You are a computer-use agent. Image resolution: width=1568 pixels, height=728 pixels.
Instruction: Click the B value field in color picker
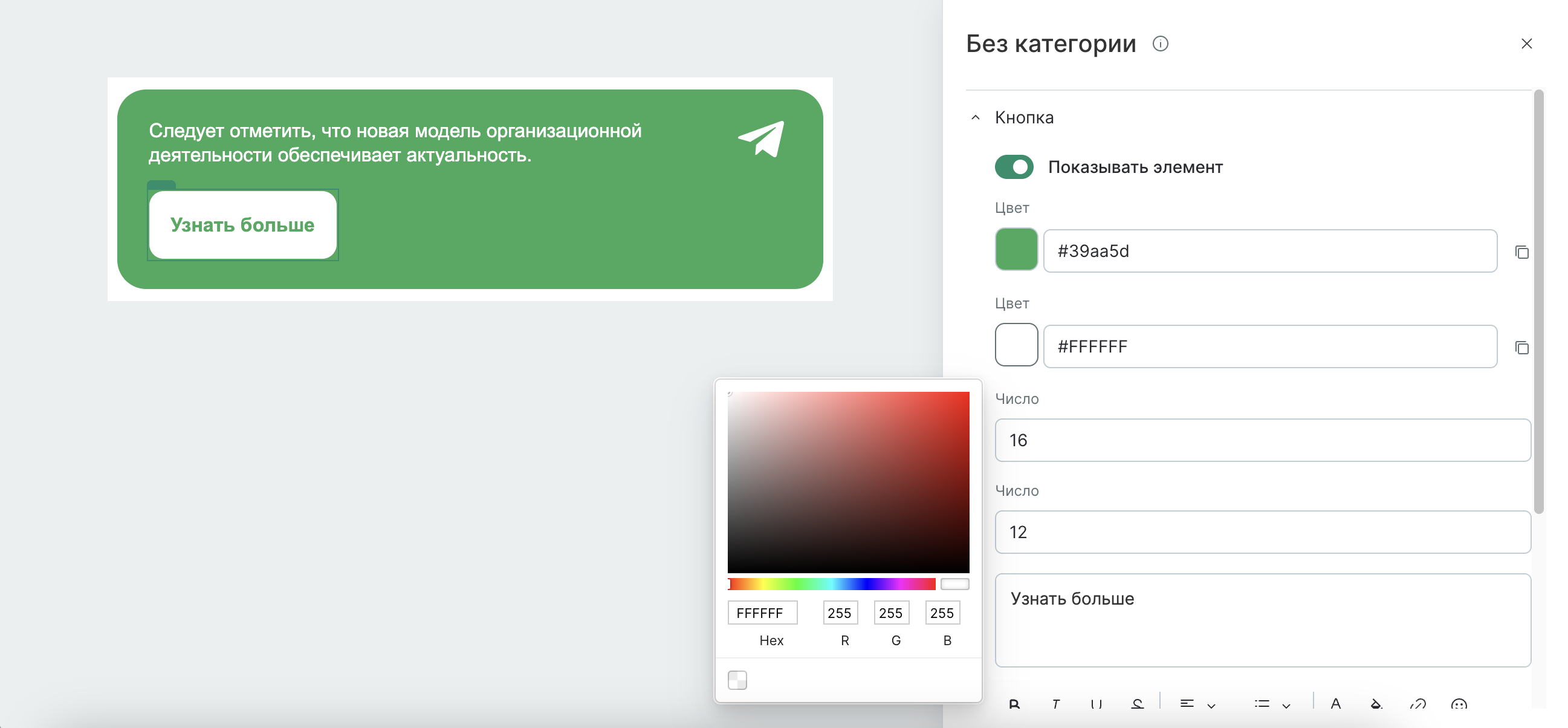click(942, 613)
